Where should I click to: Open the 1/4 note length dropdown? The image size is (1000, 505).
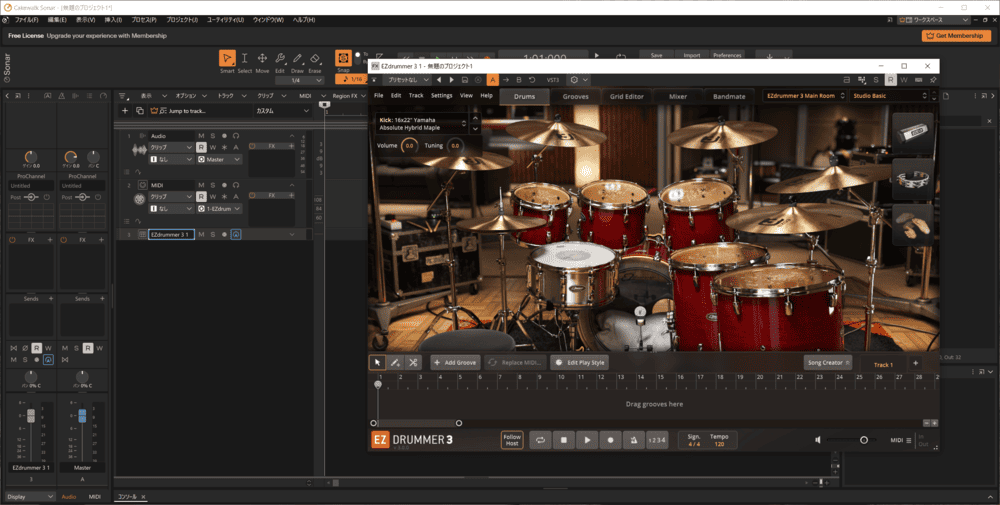tap(298, 80)
